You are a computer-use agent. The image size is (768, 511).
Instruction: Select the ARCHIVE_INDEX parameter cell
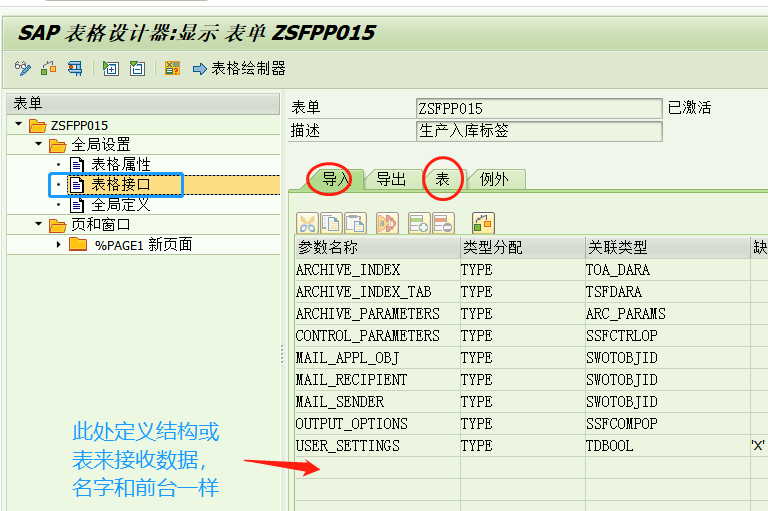click(x=377, y=270)
